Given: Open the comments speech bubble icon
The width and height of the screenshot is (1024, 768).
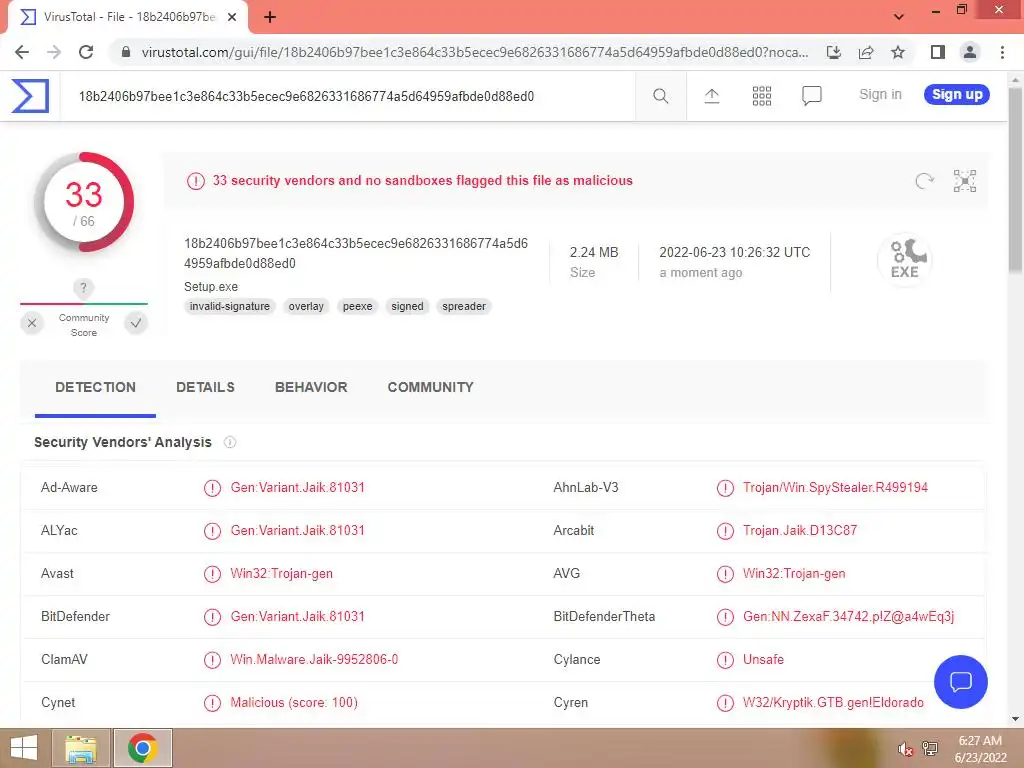Looking at the screenshot, I should (811, 96).
